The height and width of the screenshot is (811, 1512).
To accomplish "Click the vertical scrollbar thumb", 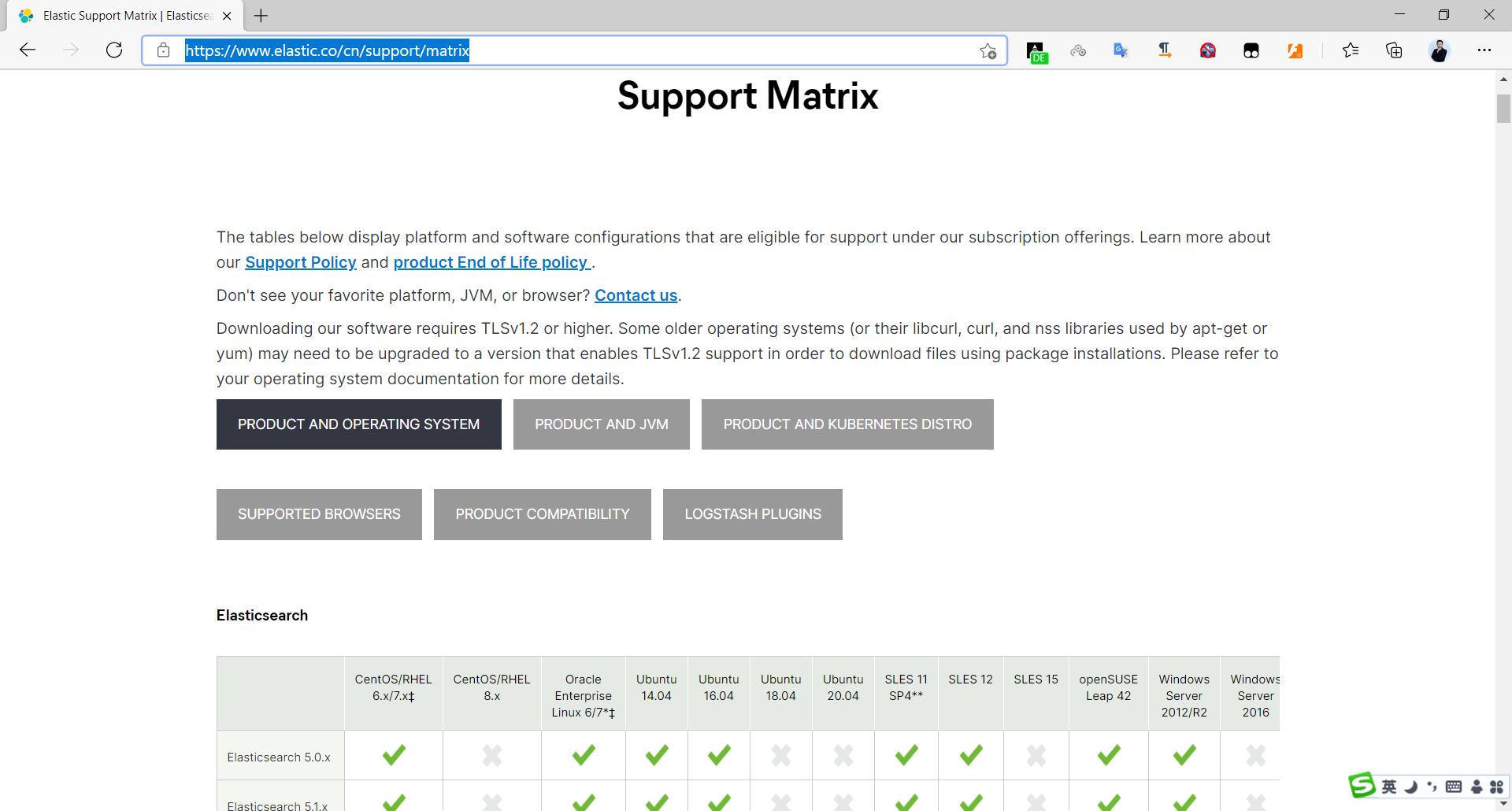I will point(1503,108).
